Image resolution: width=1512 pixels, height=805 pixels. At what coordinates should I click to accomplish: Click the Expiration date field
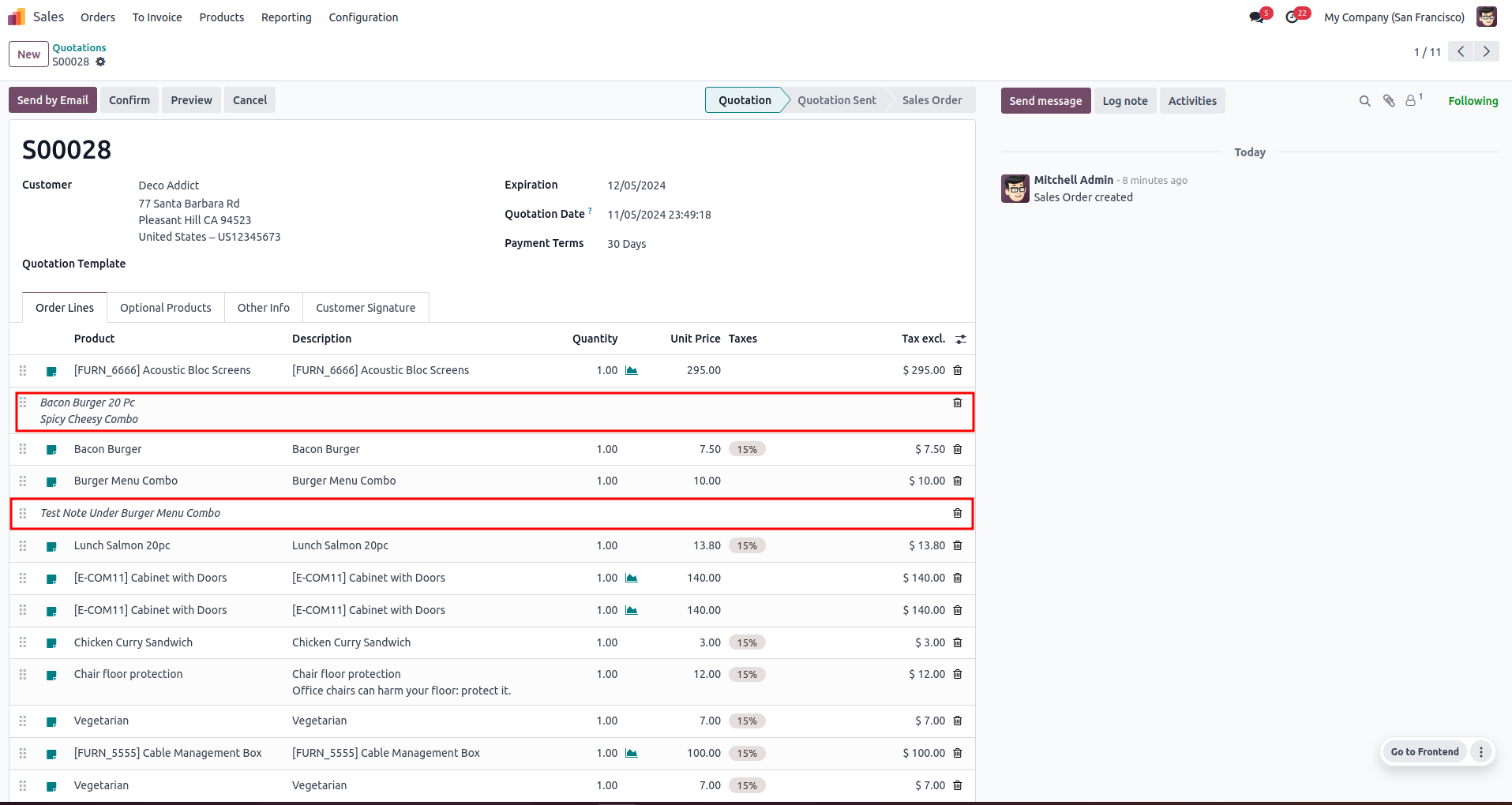636,185
